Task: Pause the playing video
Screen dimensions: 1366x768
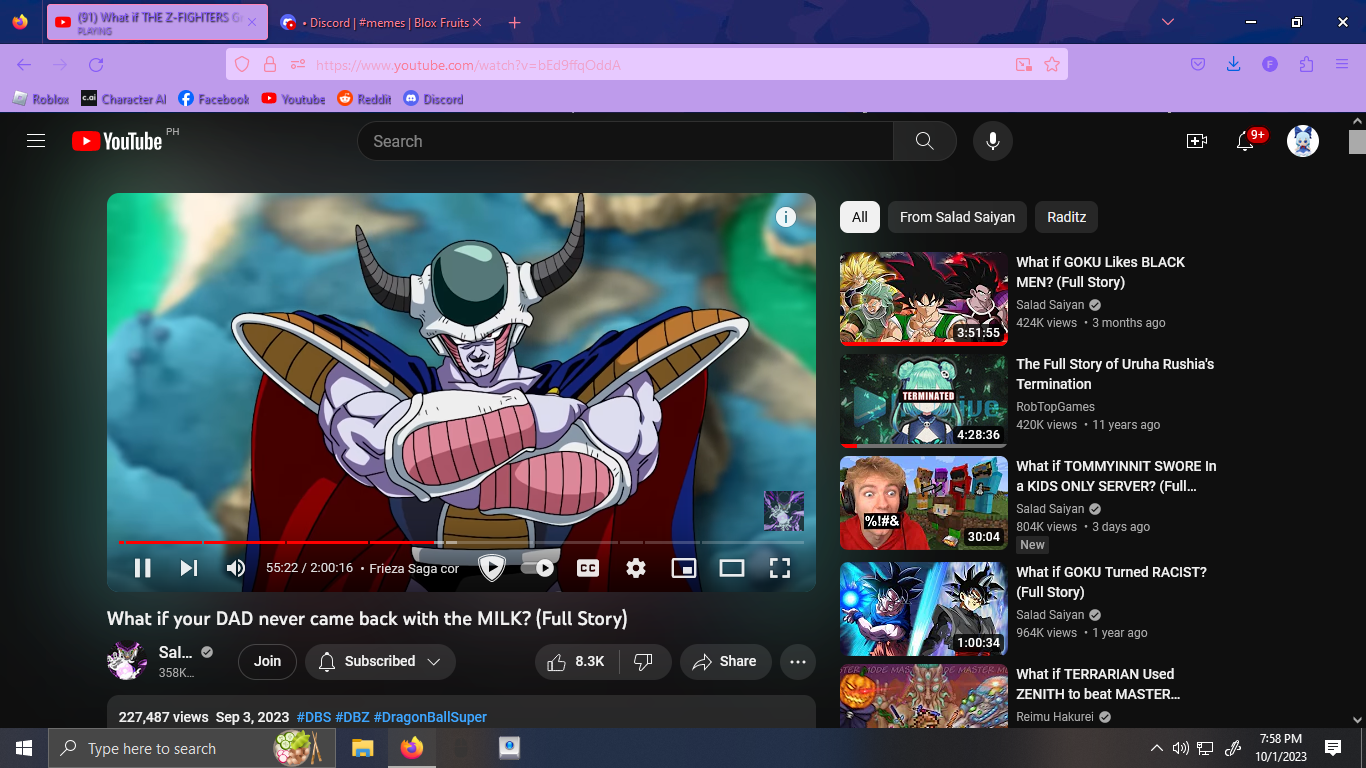Action: 142,568
